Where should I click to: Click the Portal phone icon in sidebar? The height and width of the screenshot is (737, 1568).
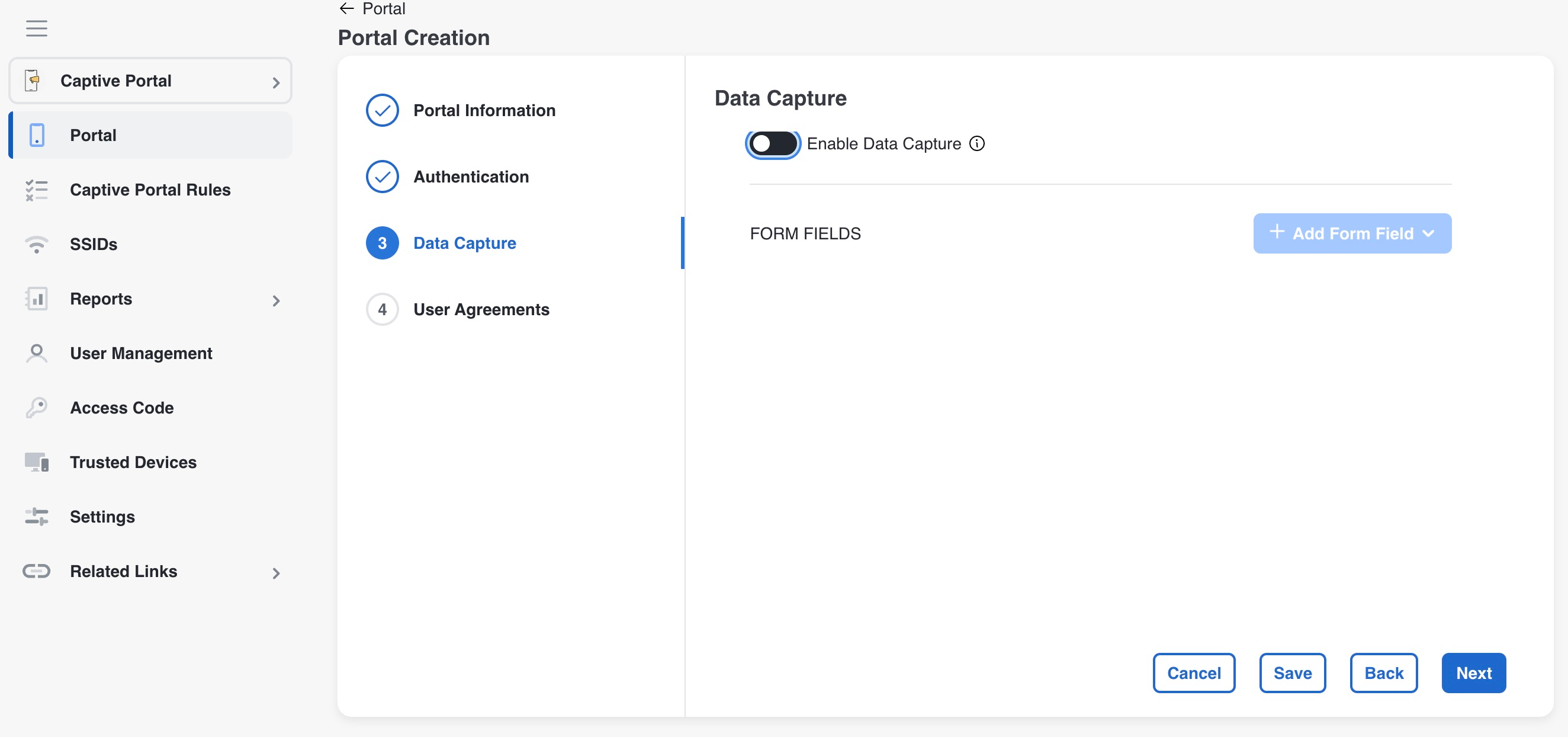click(x=37, y=135)
